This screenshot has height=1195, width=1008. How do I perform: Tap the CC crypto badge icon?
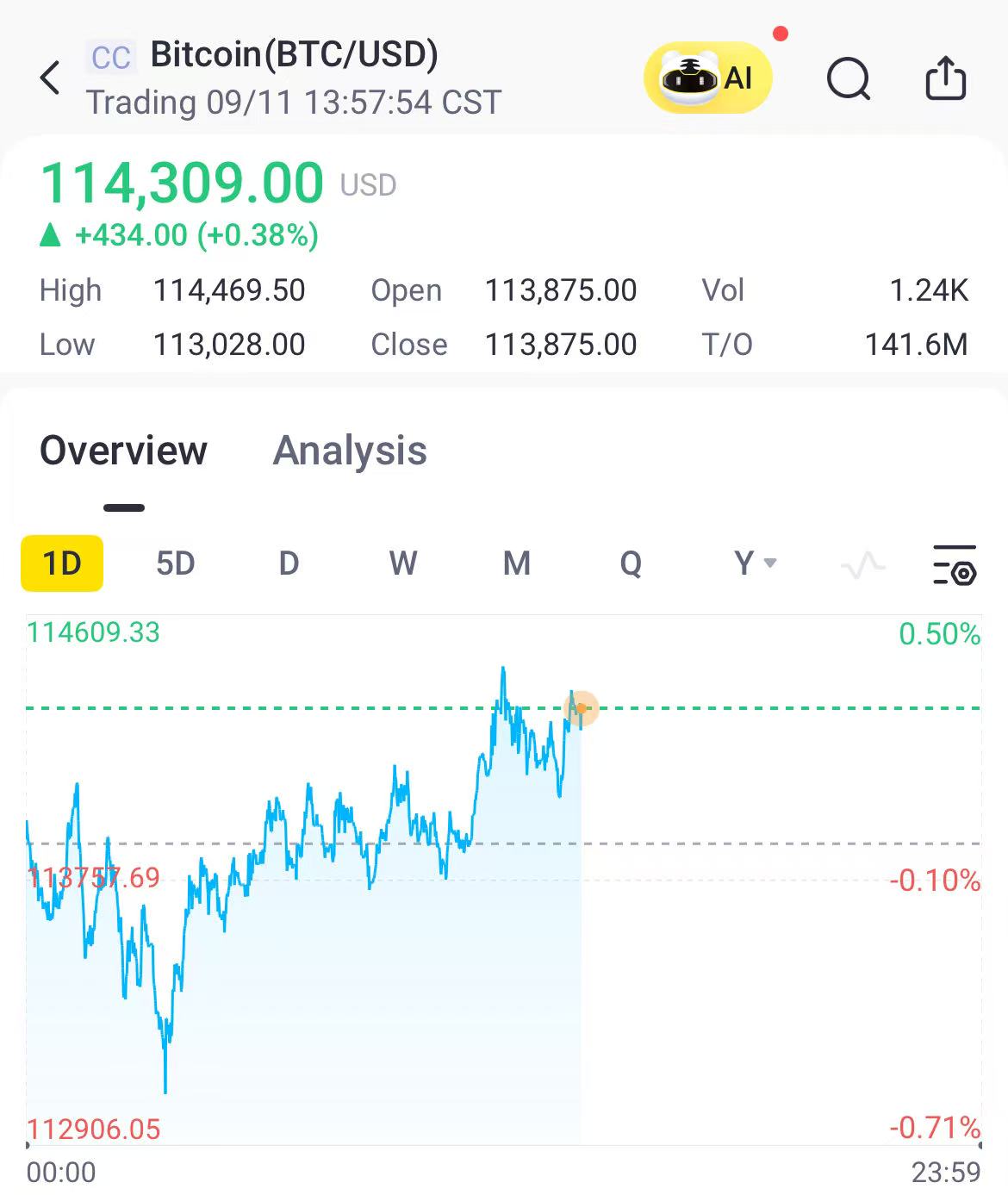[111, 58]
